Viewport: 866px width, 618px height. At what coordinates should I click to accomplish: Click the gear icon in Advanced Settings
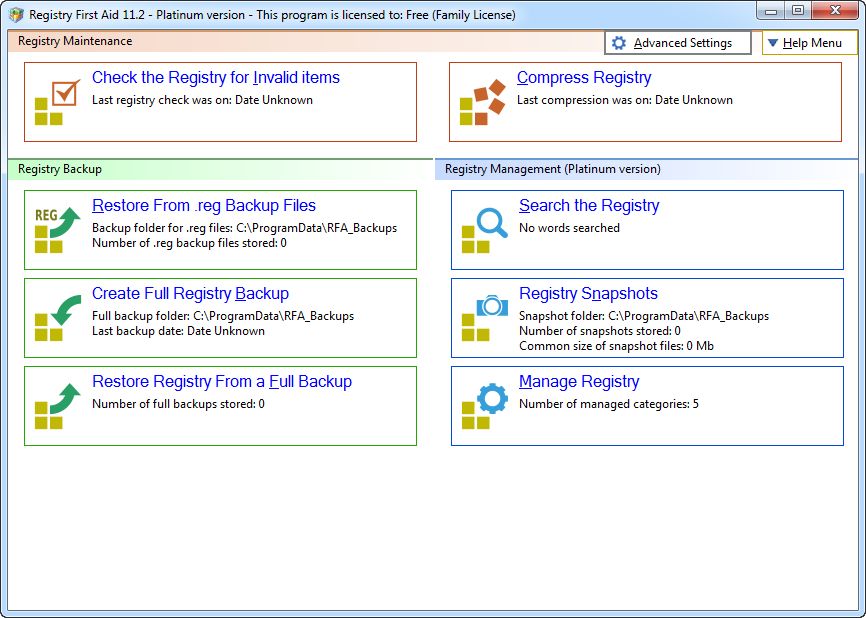tap(619, 43)
